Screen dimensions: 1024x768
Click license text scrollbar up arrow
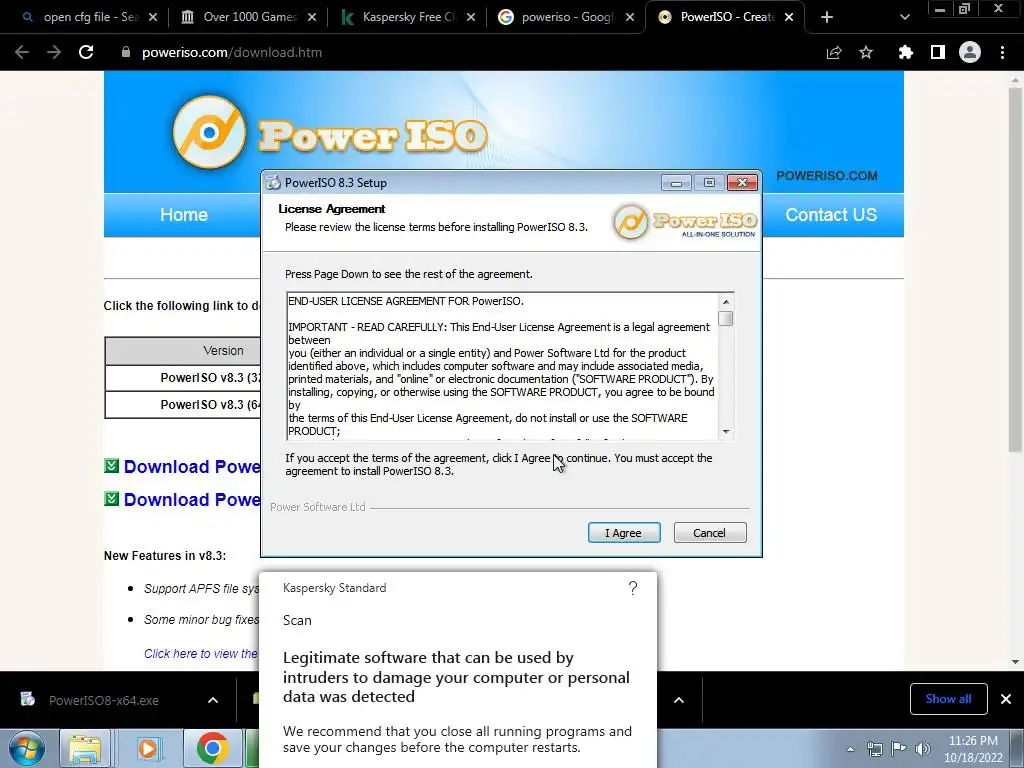726,302
